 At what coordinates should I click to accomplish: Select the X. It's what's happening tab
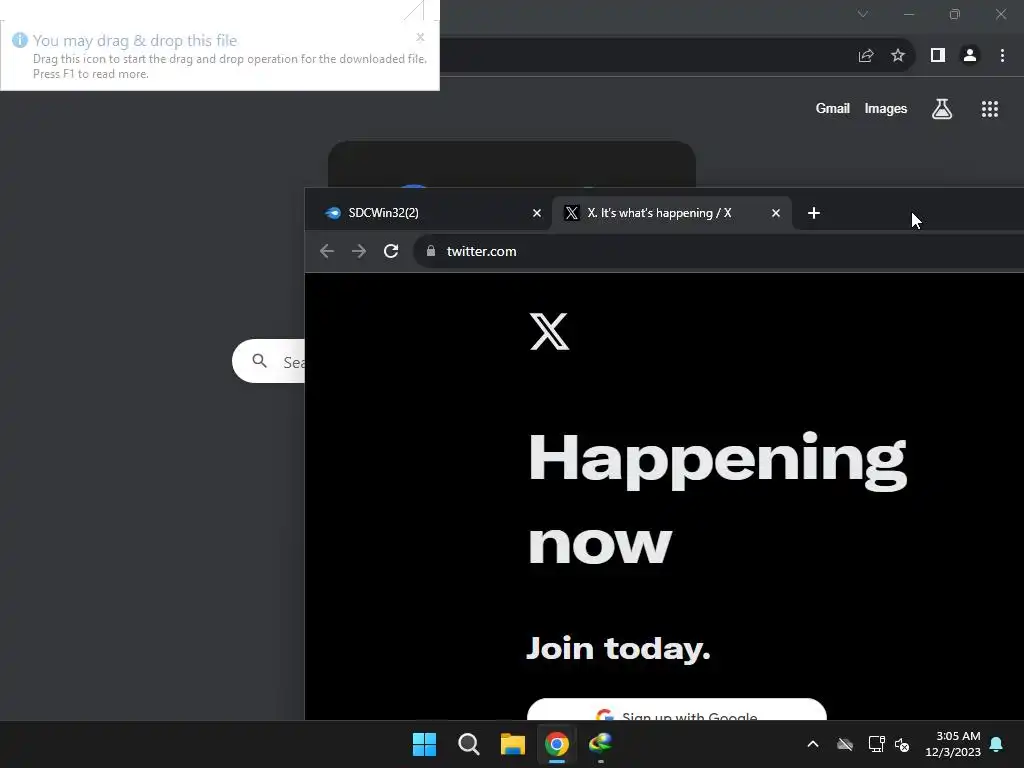coord(672,213)
